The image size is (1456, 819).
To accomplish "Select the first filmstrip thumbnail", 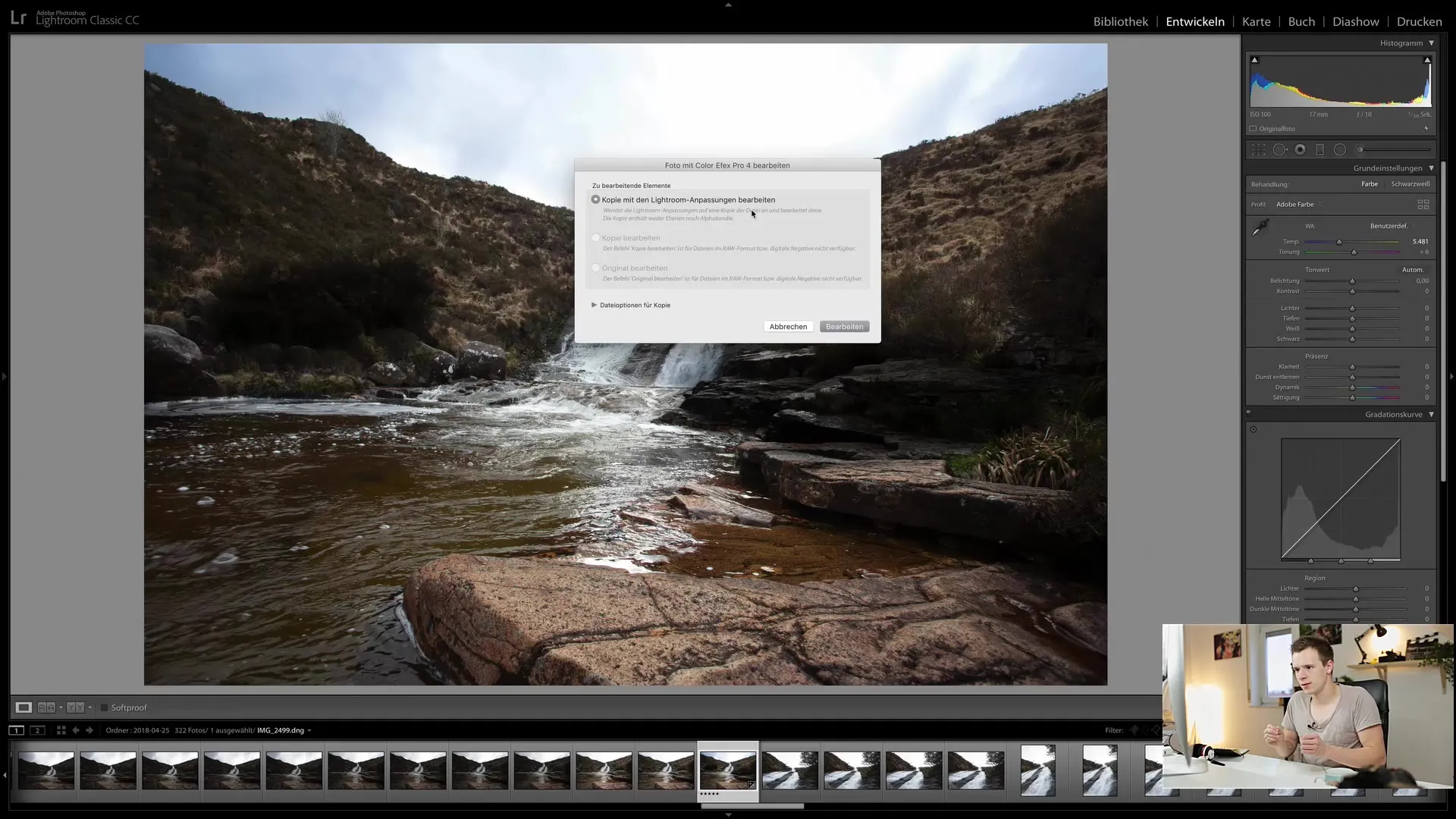I will point(46,770).
